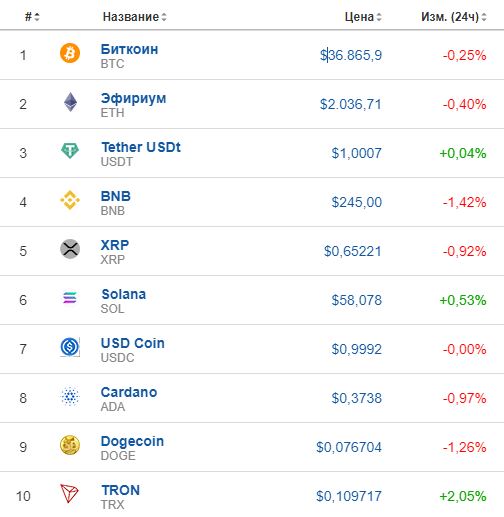Viewport: 504px width, 517px height.
Task: Sort table by rank number column
Action: click(x=32, y=16)
